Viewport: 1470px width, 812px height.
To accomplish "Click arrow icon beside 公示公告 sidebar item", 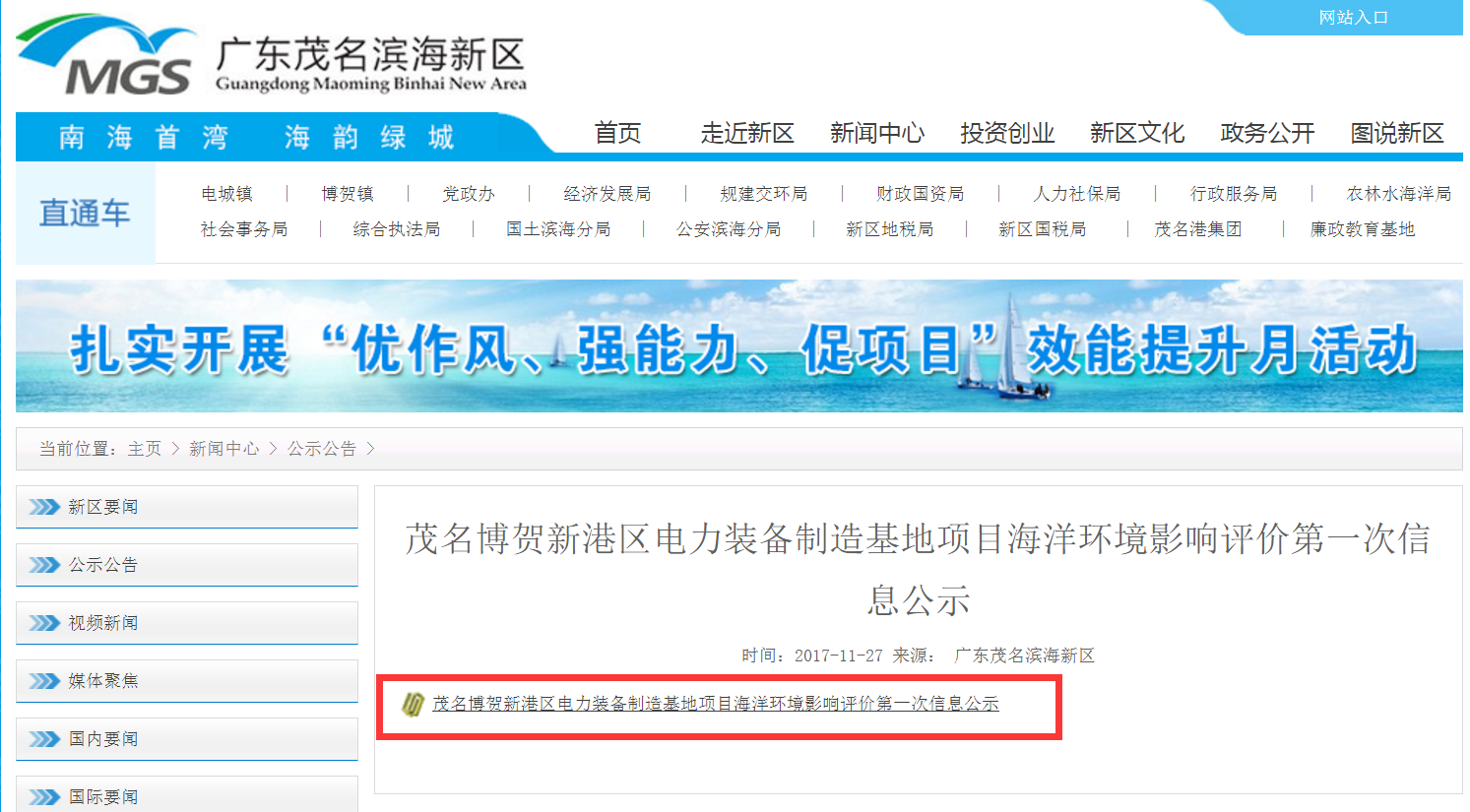I will 44,565.
